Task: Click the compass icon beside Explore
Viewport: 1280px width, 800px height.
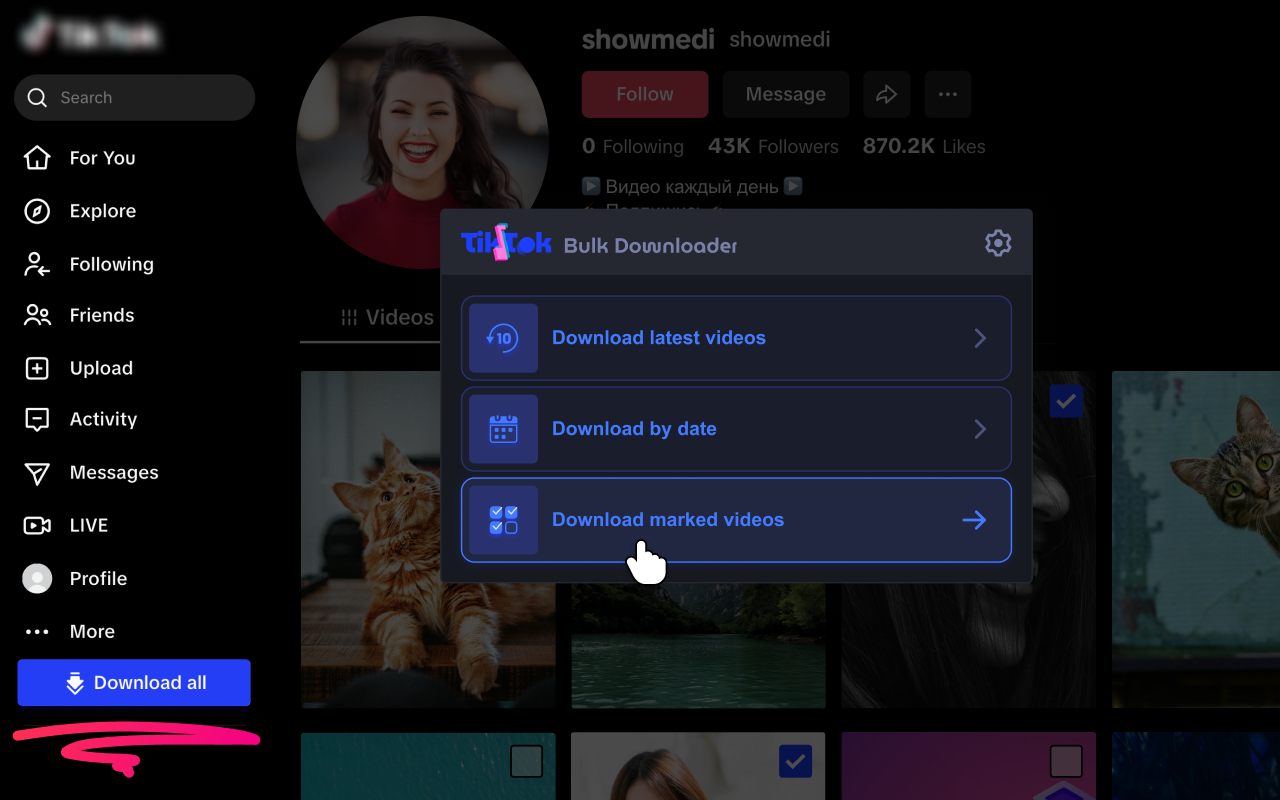Action: point(37,211)
